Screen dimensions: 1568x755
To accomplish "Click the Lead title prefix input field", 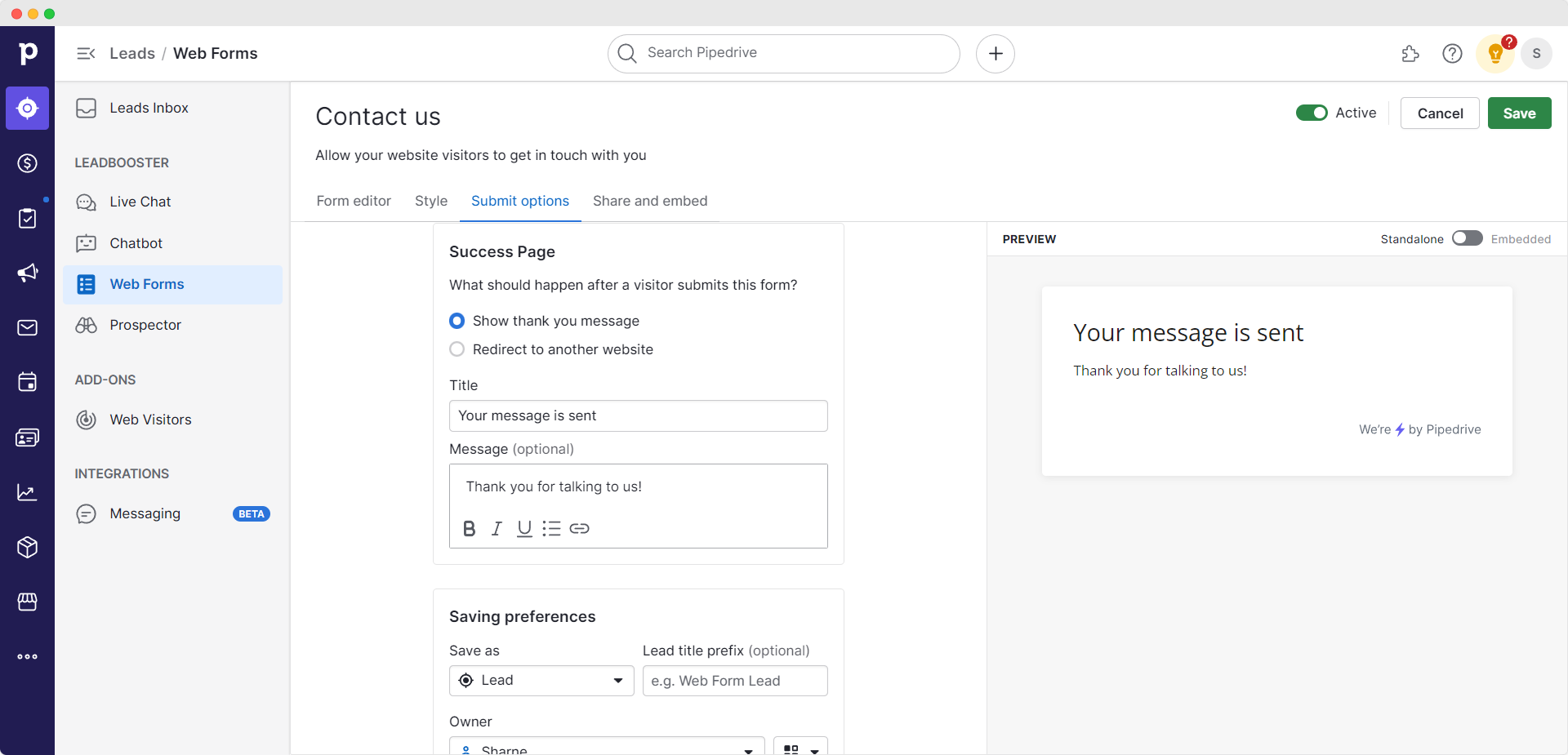I will 735,681.
